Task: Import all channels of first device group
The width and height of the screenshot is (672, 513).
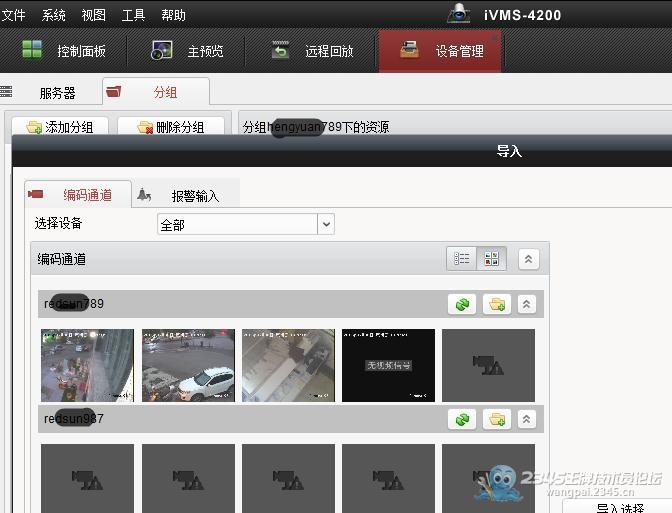Action: 495,304
